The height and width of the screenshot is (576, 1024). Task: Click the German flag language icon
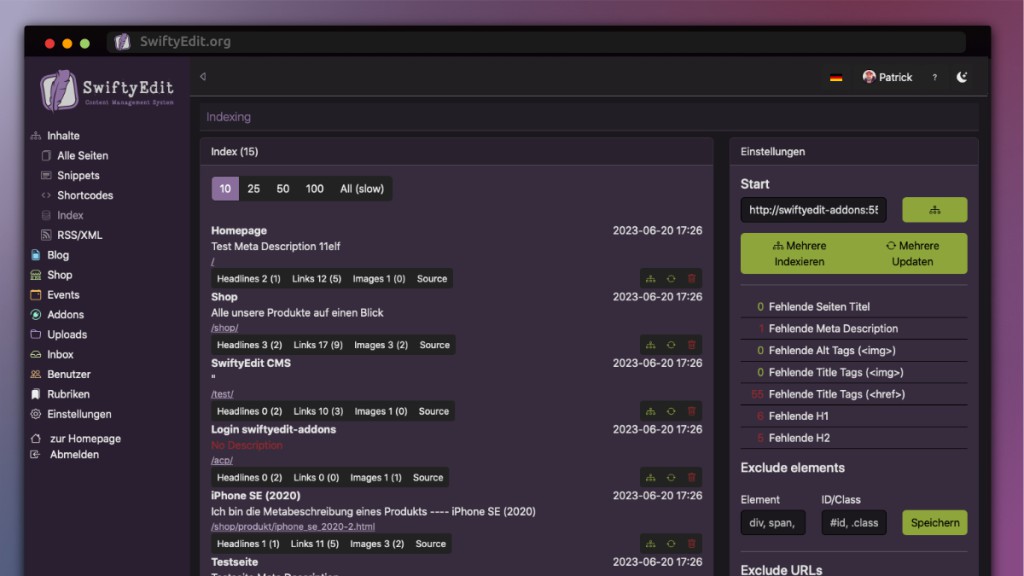836,78
